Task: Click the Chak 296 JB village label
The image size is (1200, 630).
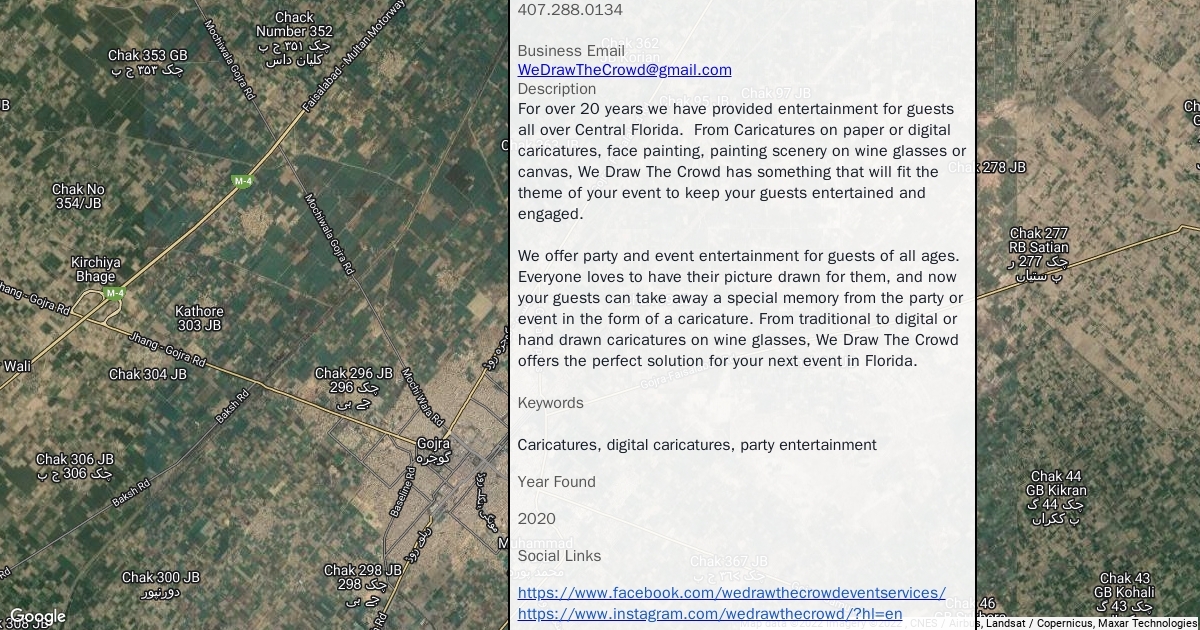Action: pyautogui.click(x=353, y=374)
